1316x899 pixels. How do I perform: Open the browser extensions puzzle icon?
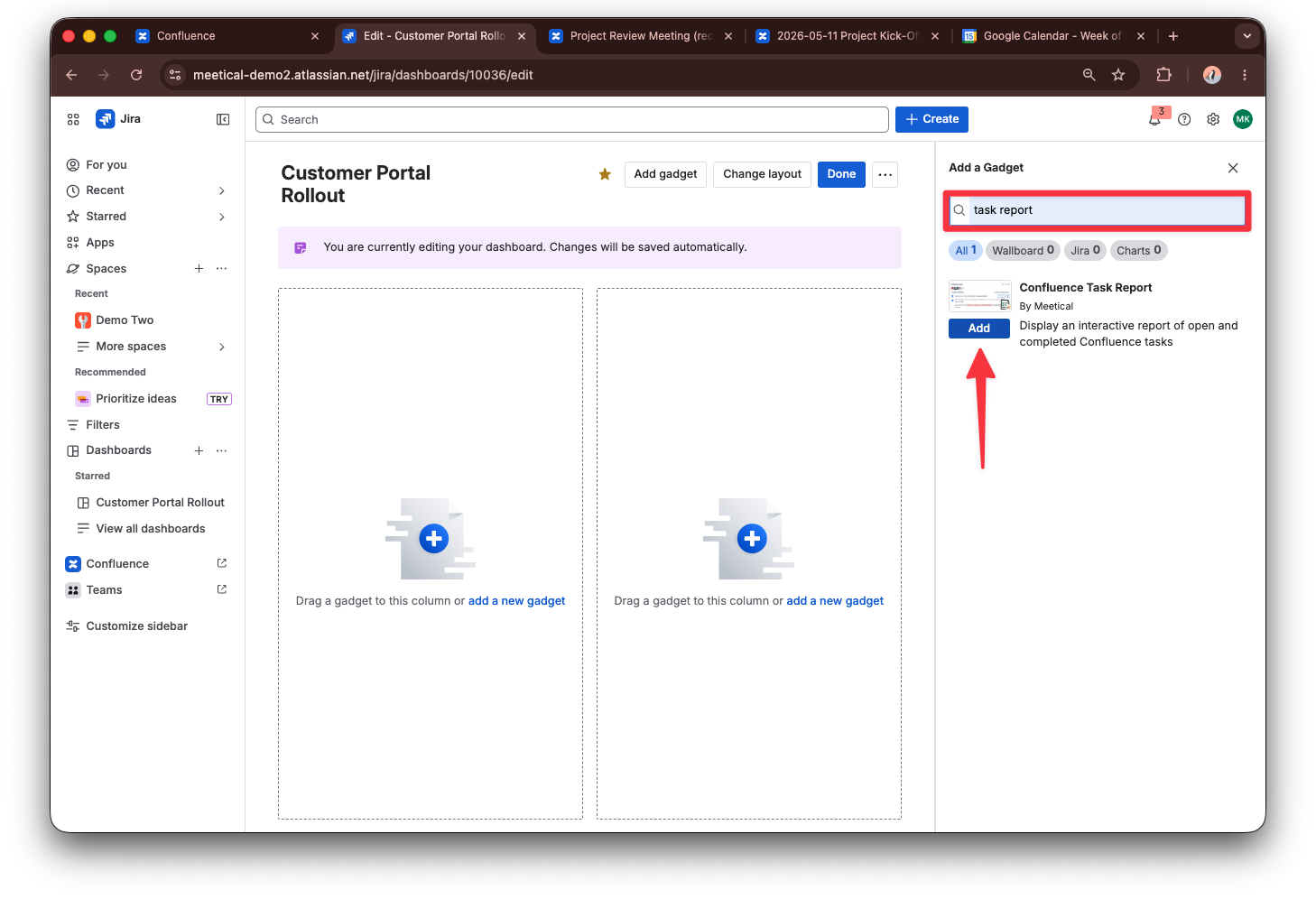pyautogui.click(x=1163, y=75)
